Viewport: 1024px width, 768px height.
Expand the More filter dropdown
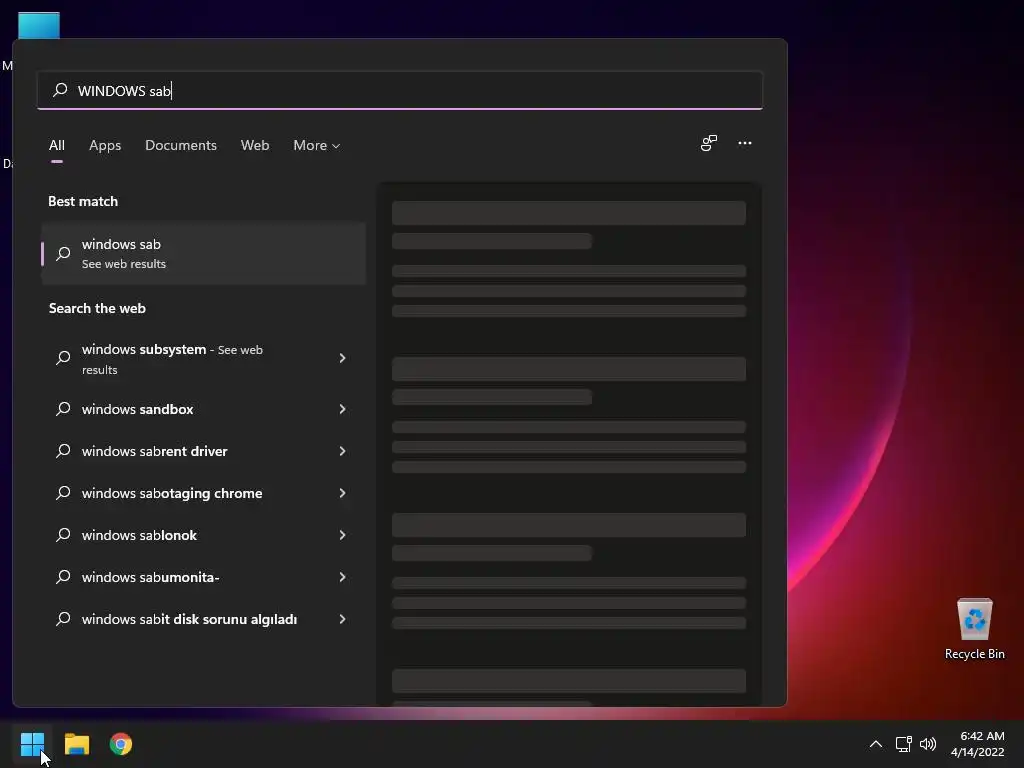317,145
